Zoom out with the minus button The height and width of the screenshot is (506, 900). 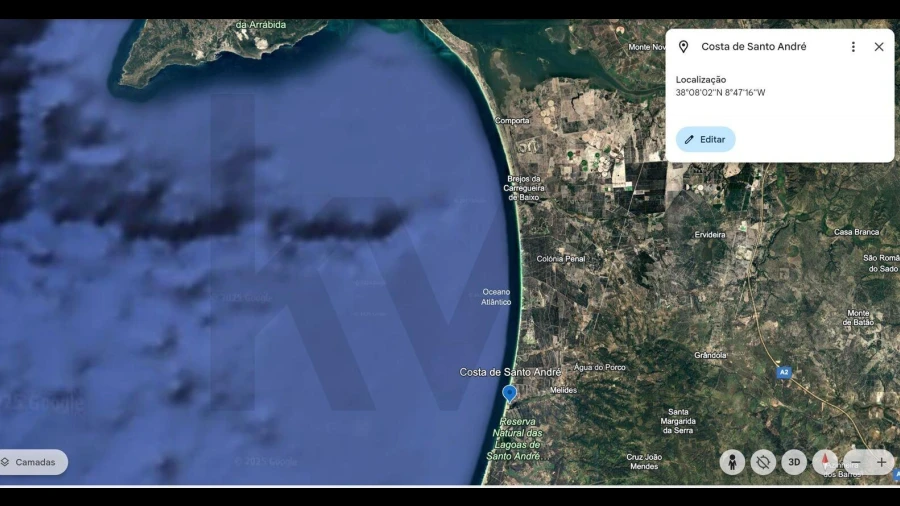(855, 462)
